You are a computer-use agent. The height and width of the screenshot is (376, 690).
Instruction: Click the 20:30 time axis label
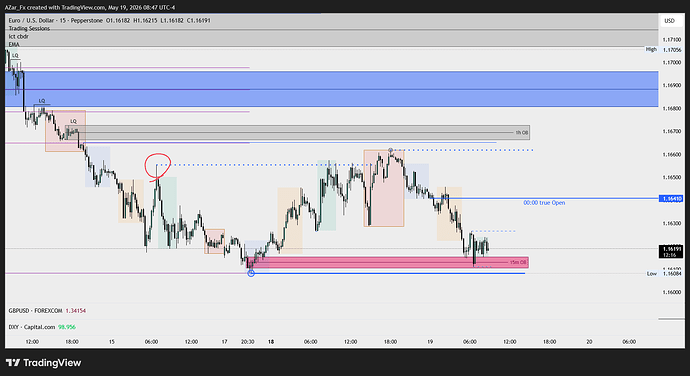248,342
